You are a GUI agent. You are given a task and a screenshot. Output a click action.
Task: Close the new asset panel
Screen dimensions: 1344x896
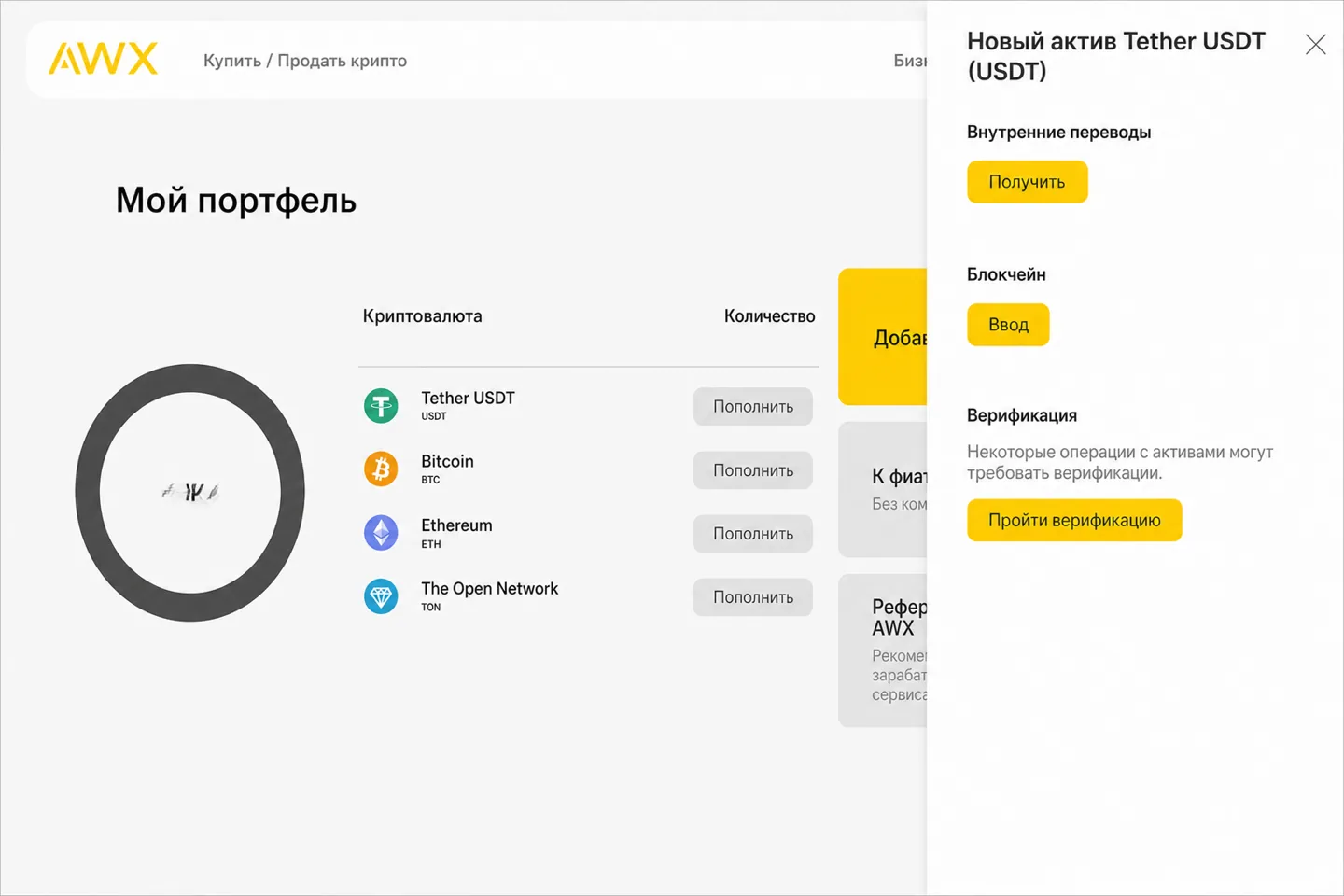coord(1315,44)
